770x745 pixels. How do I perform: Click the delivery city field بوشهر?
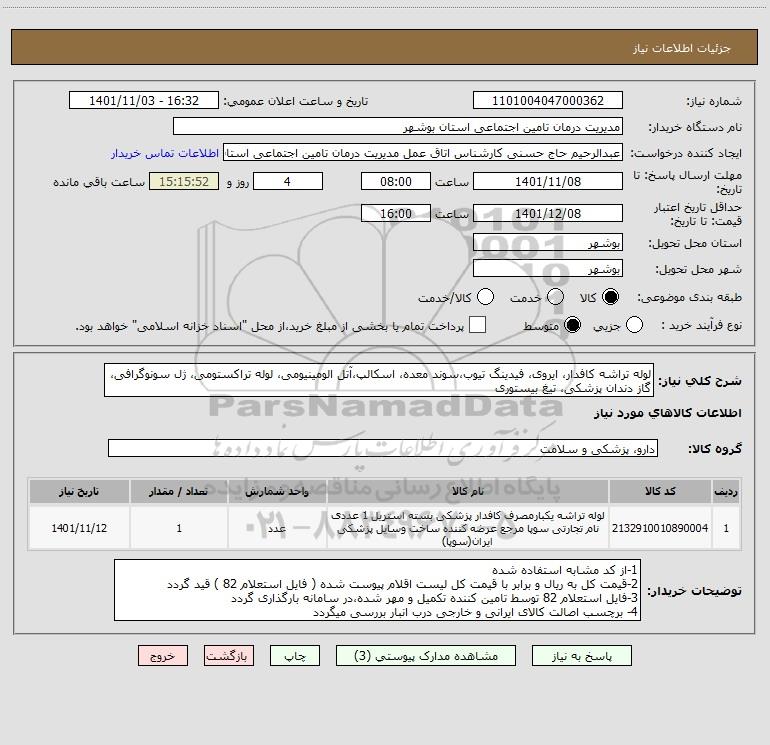[548, 269]
